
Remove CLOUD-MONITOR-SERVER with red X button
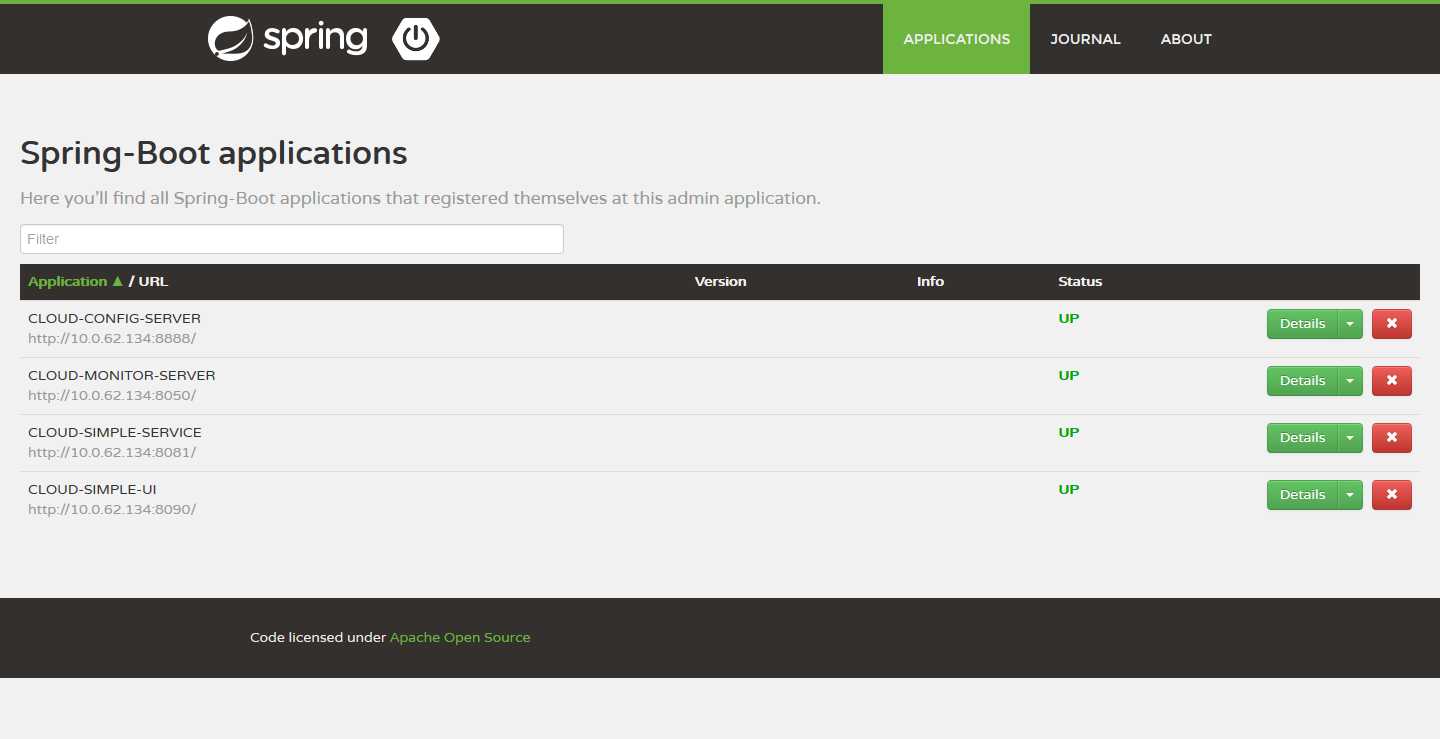1392,381
